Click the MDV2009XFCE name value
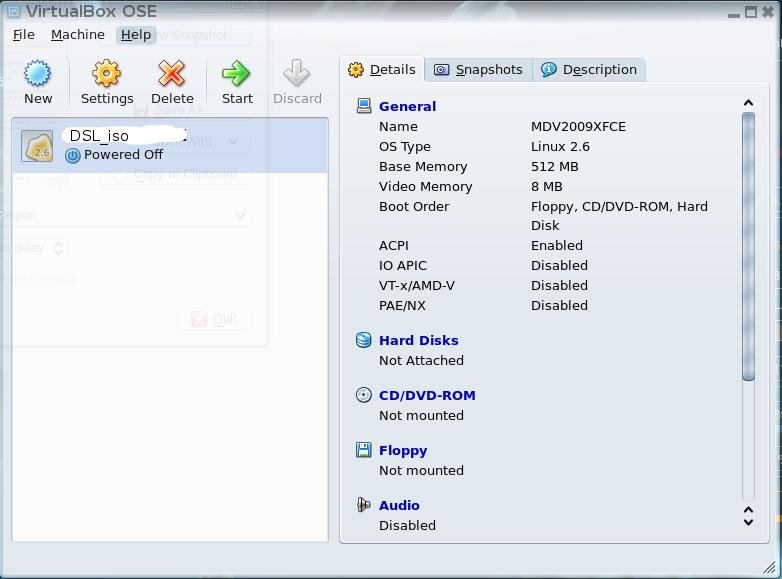The height and width of the screenshot is (579, 782). click(x=578, y=127)
